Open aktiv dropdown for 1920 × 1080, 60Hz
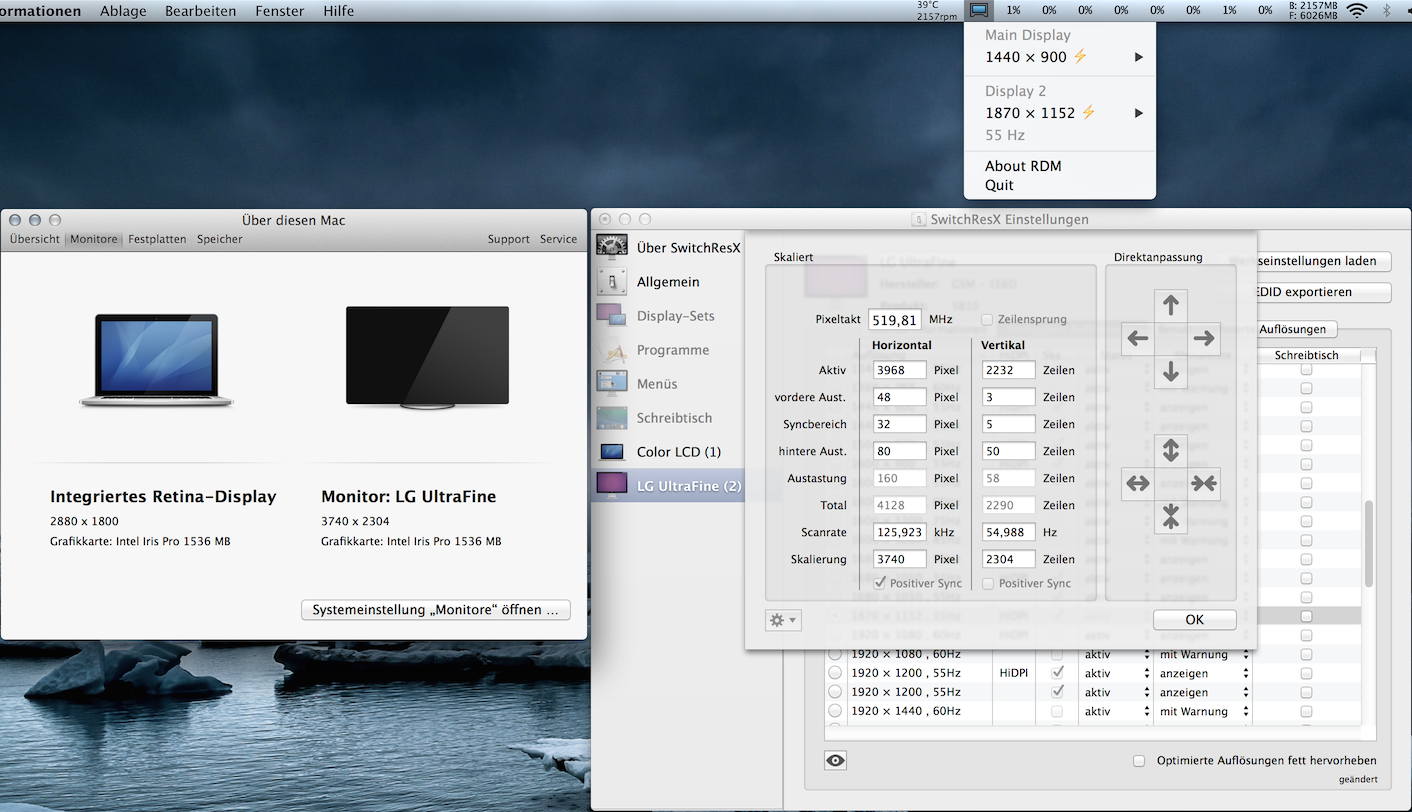Viewport: 1412px width, 812px height. [1116, 654]
